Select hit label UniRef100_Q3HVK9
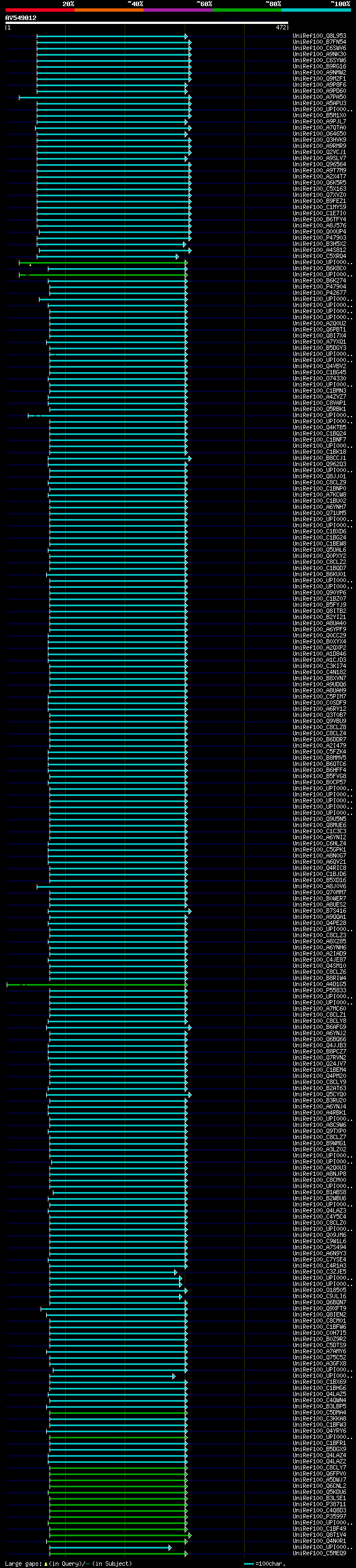The height and width of the screenshot is (1568, 356). [x=319, y=140]
